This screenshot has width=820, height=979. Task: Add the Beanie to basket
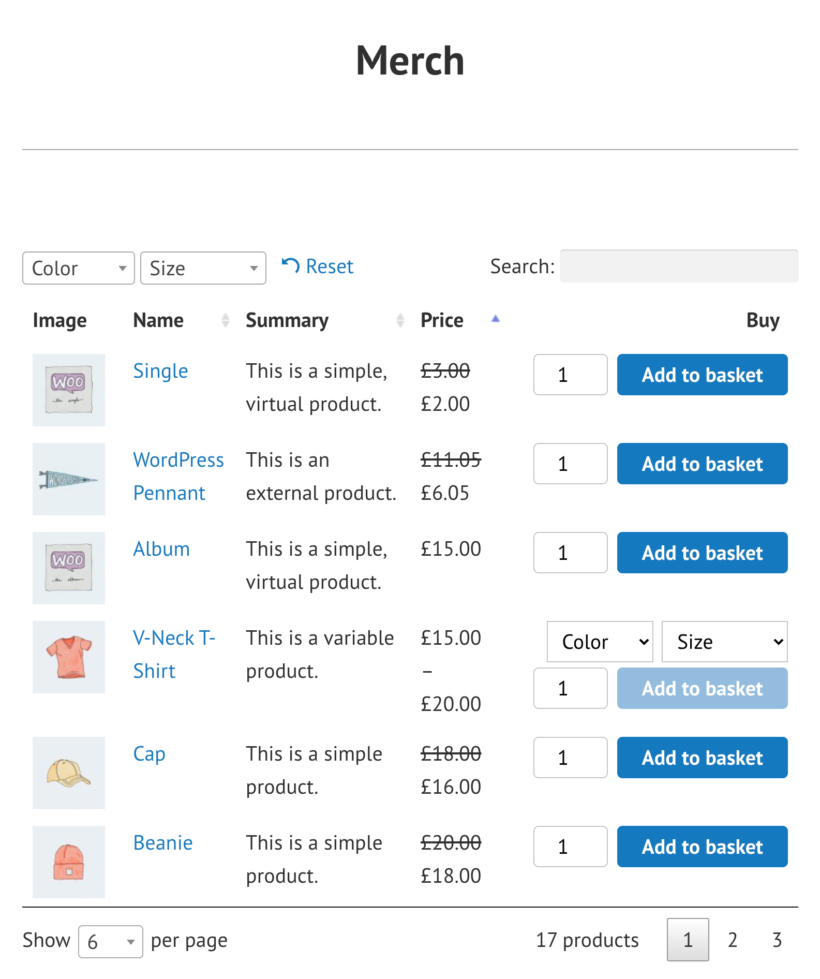pos(702,847)
